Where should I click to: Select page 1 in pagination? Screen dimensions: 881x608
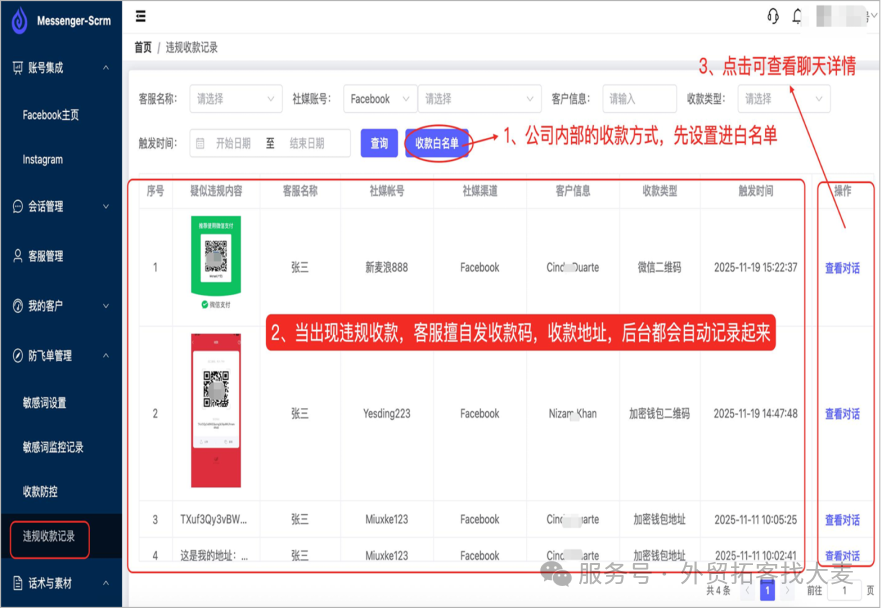pyautogui.click(x=767, y=590)
